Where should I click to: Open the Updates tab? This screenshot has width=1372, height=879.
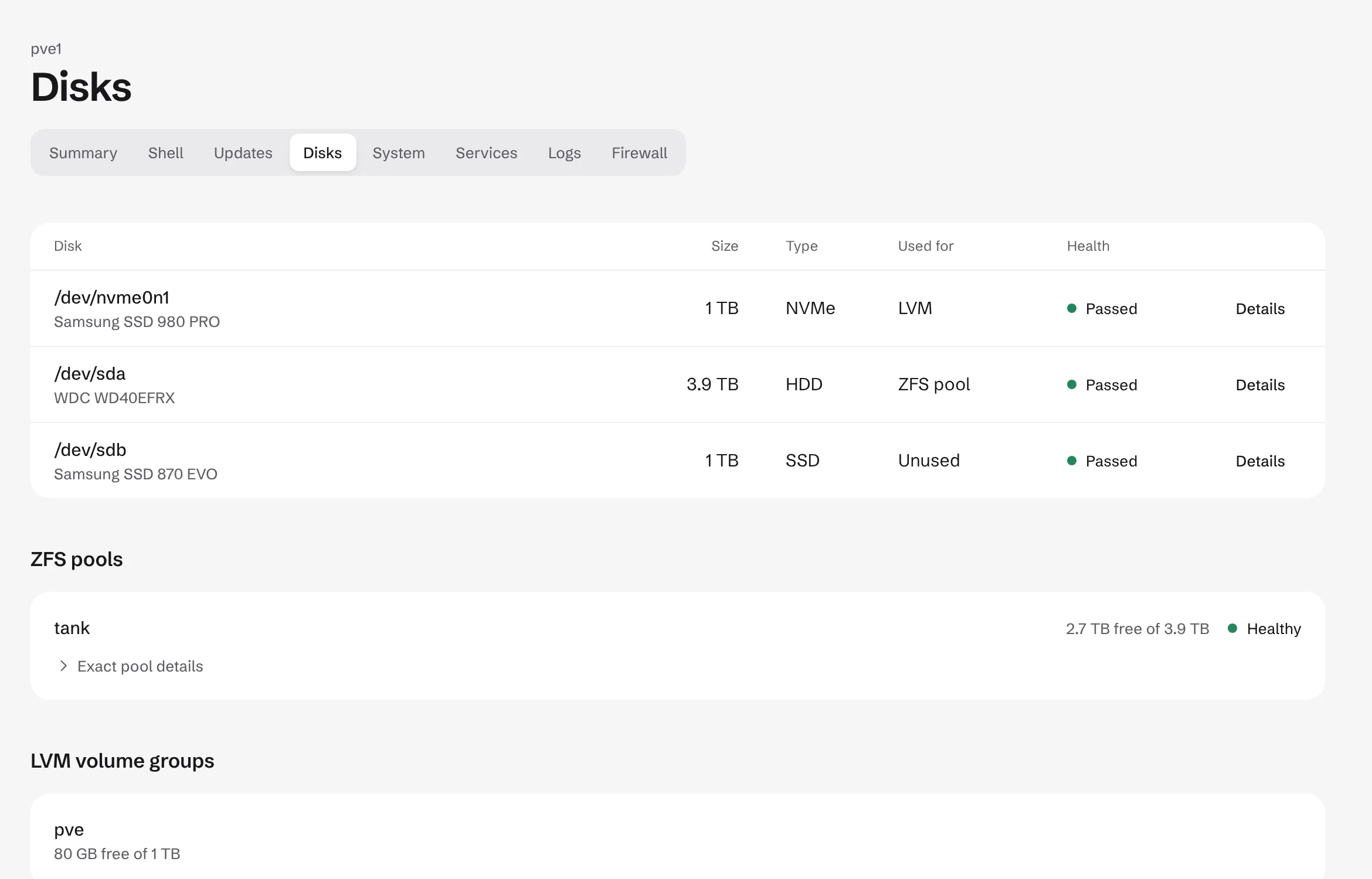pyautogui.click(x=243, y=153)
